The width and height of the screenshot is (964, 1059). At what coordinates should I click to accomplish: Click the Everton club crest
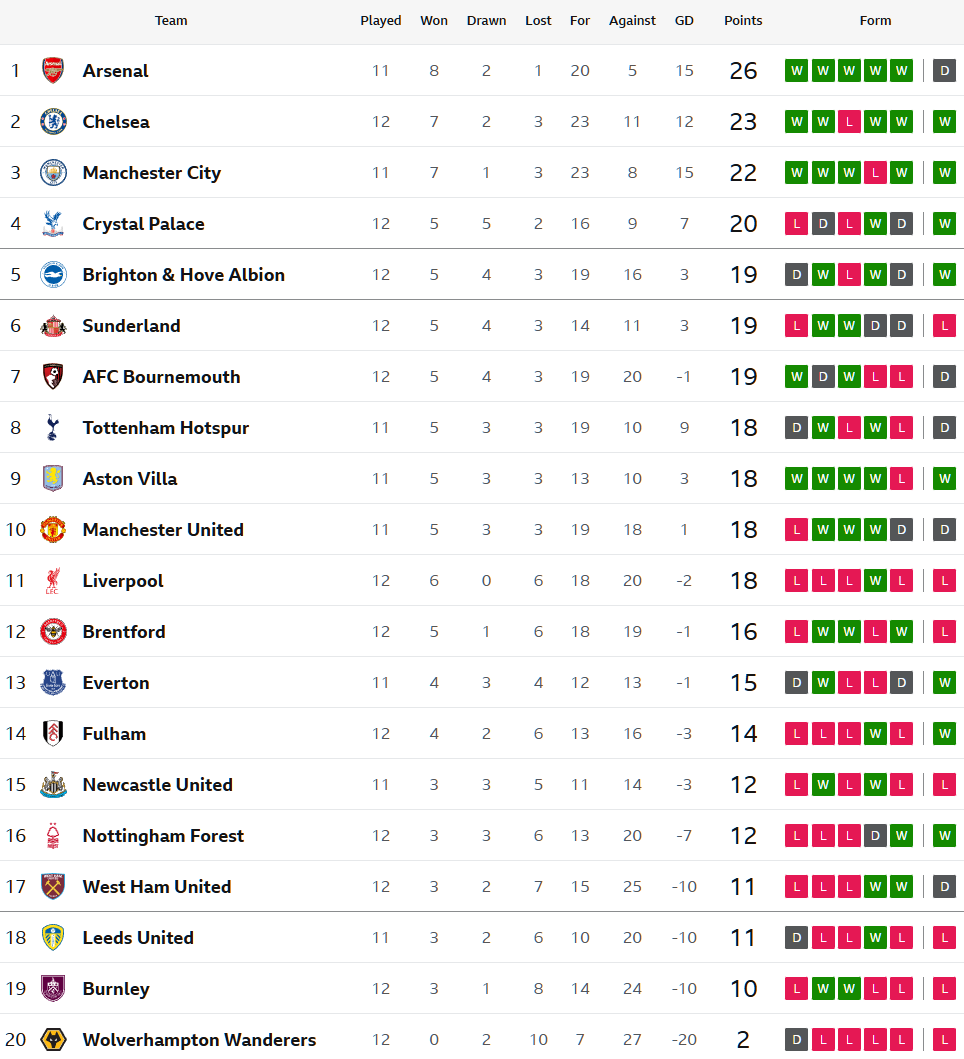pos(53,682)
